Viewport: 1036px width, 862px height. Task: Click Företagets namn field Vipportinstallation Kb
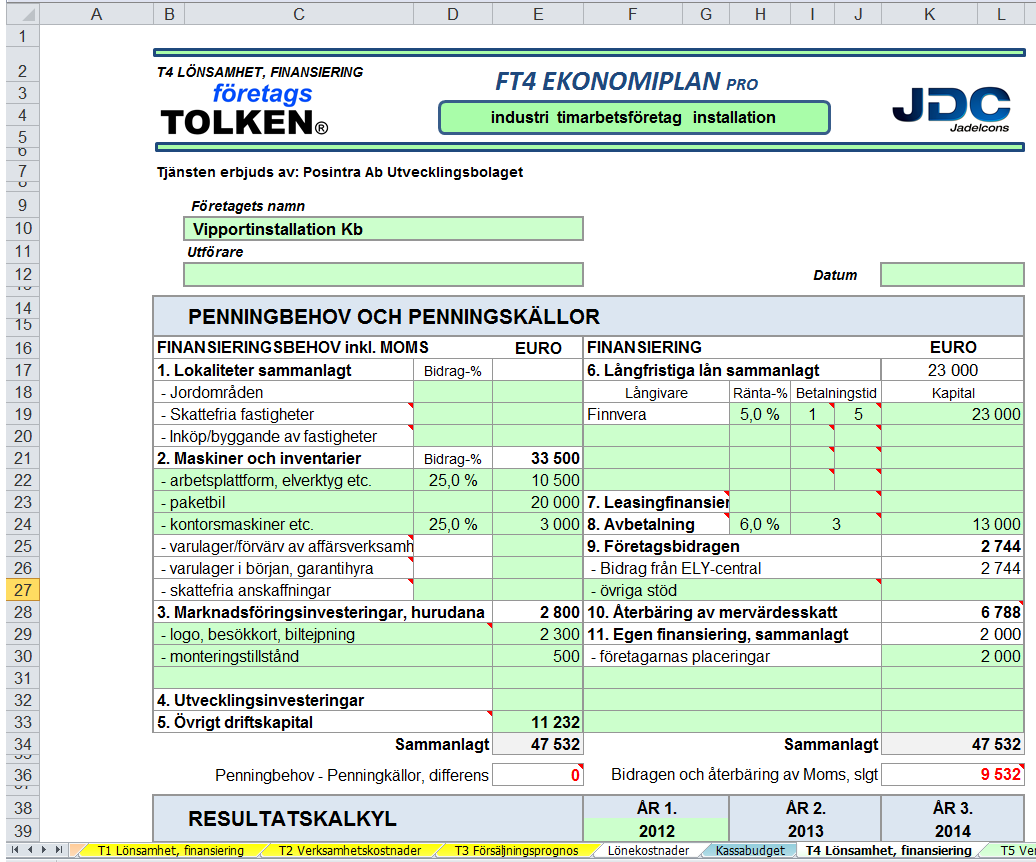[383, 229]
